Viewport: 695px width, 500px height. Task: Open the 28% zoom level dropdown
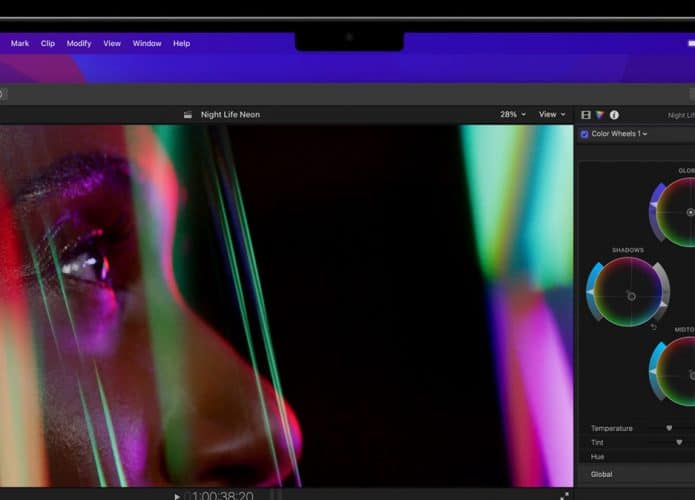pyautogui.click(x=513, y=114)
